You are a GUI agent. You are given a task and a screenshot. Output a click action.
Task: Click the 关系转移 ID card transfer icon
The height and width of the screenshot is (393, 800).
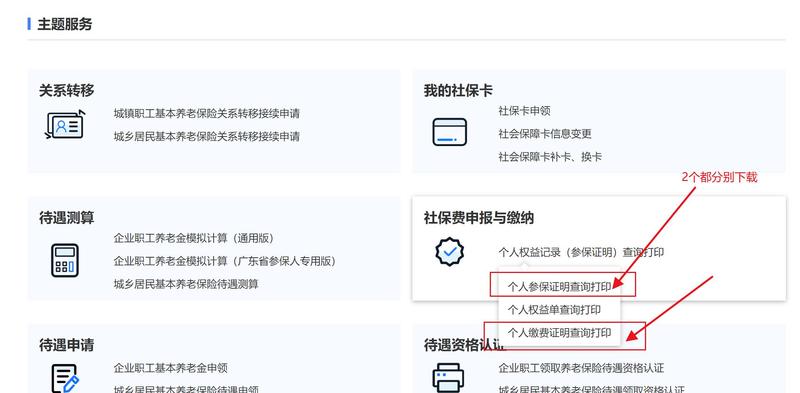[x=65, y=125]
